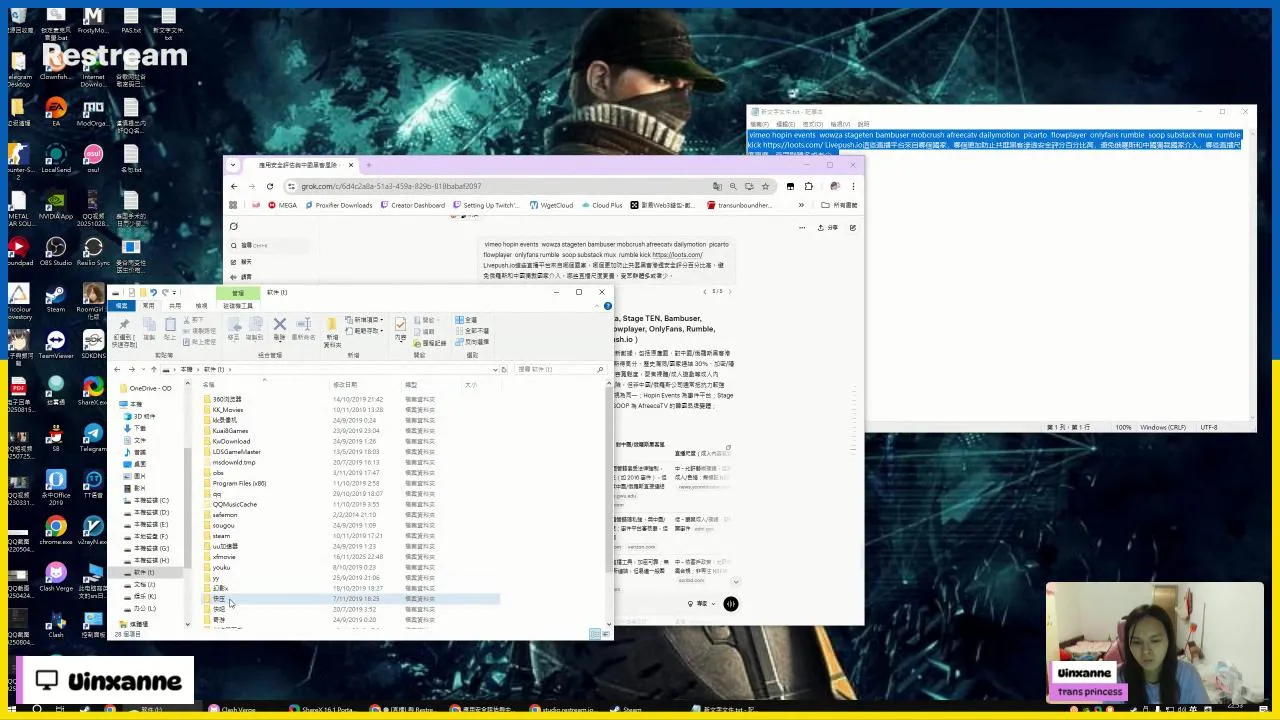The image size is (1280, 720).
Task: Switch to Explorer large icons view
Action: point(605,634)
